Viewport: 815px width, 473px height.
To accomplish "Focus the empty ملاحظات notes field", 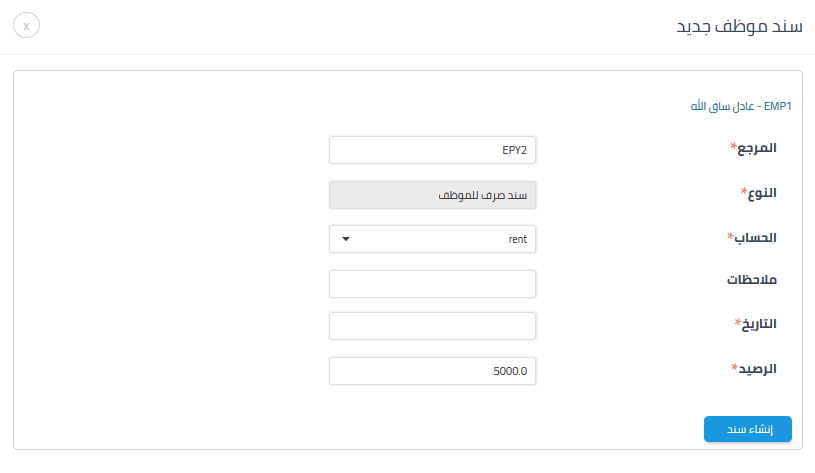I will coord(432,284).
